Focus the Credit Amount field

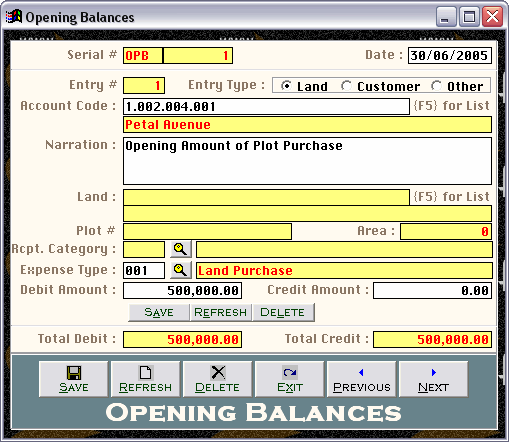432,291
